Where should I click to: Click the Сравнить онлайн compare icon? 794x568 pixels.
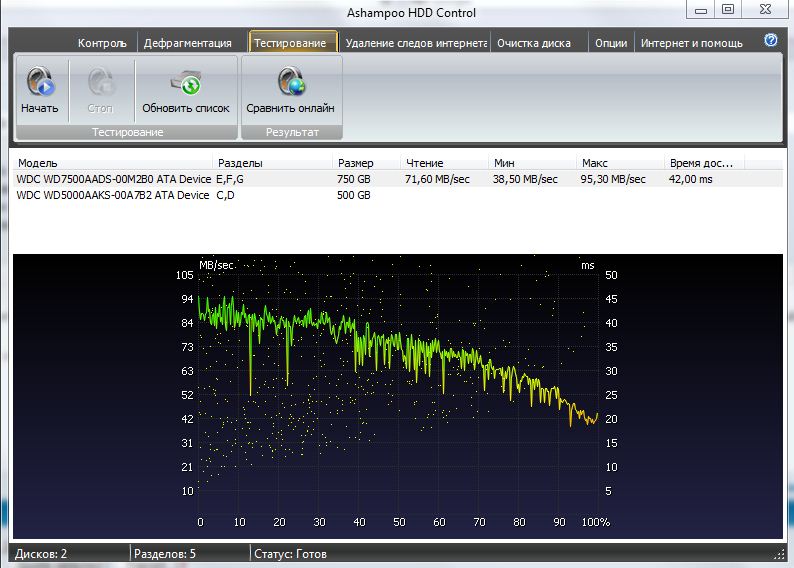tap(290, 82)
